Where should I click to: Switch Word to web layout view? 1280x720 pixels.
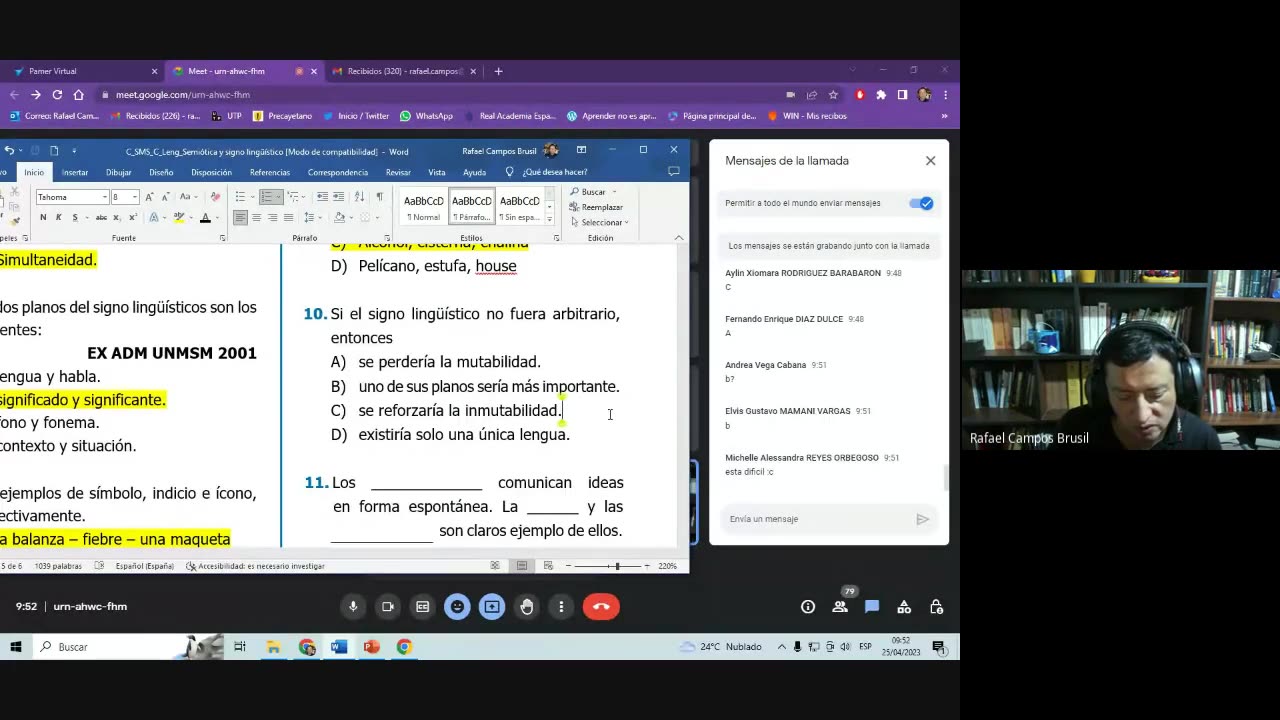pyautogui.click(x=548, y=566)
